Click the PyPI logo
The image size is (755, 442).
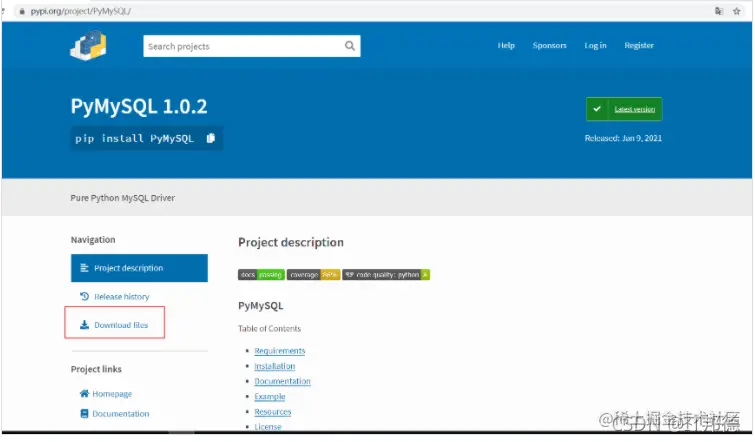(89, 45)
